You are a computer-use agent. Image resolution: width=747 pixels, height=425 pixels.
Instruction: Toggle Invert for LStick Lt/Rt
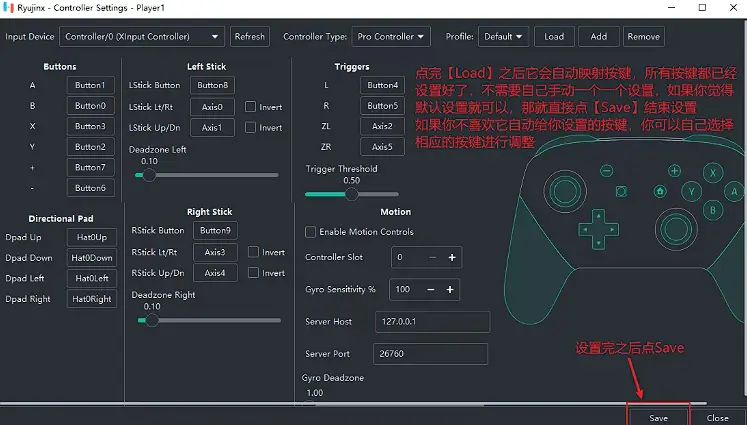(x=253, y=107)
